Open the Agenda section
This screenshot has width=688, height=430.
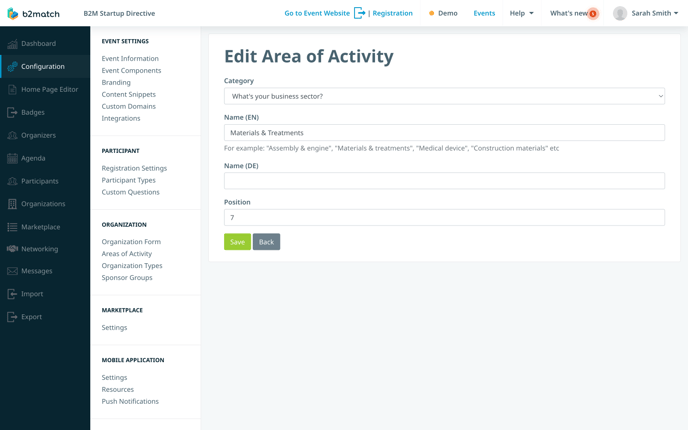pyautogui.click(x=33, y=158)
